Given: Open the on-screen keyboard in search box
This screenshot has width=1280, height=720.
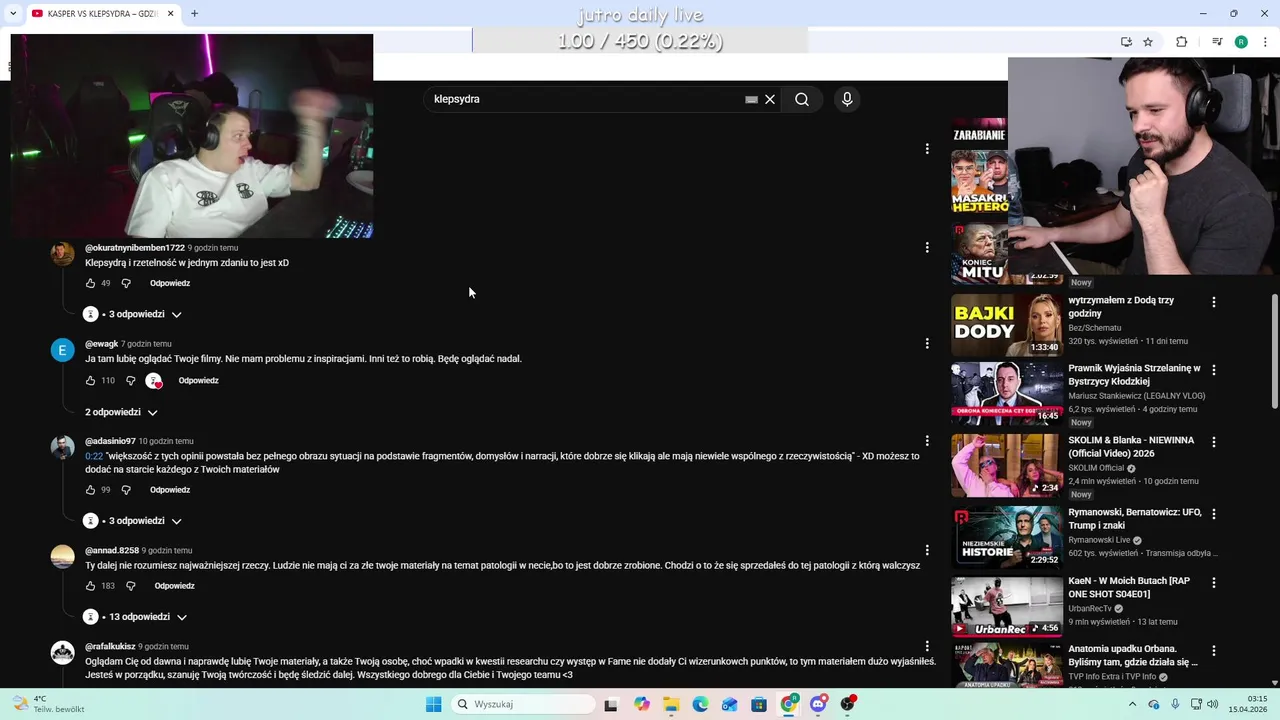Looking at the screenshot, I should pos(751,99).
